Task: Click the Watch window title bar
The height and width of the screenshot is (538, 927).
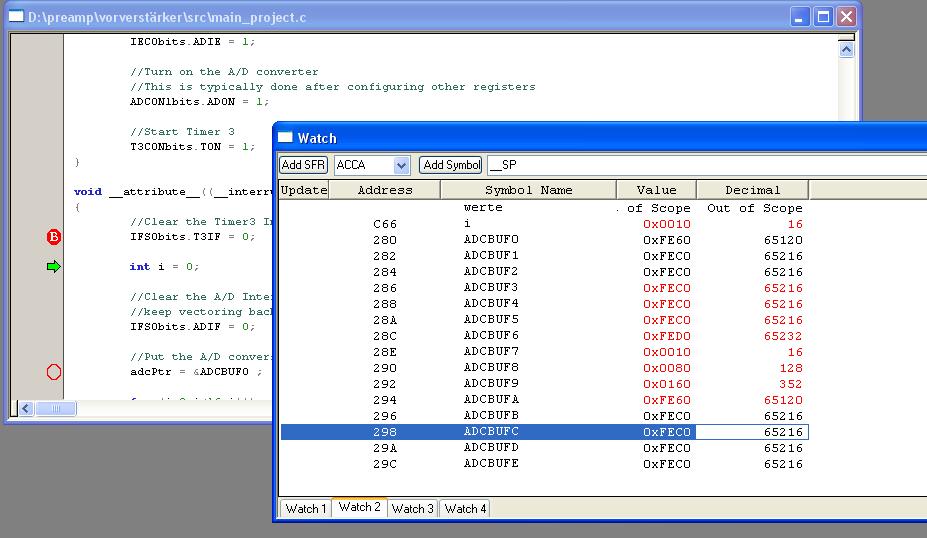Action: pos(600,138)
